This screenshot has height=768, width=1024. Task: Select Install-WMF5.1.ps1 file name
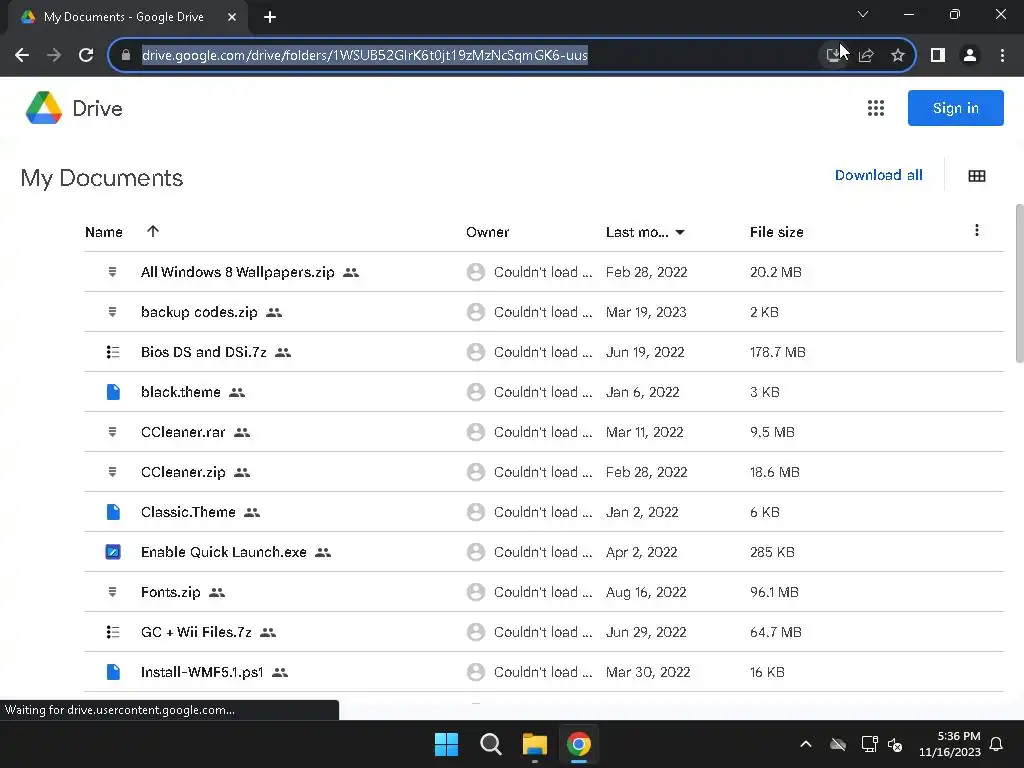tap(202, 672)
